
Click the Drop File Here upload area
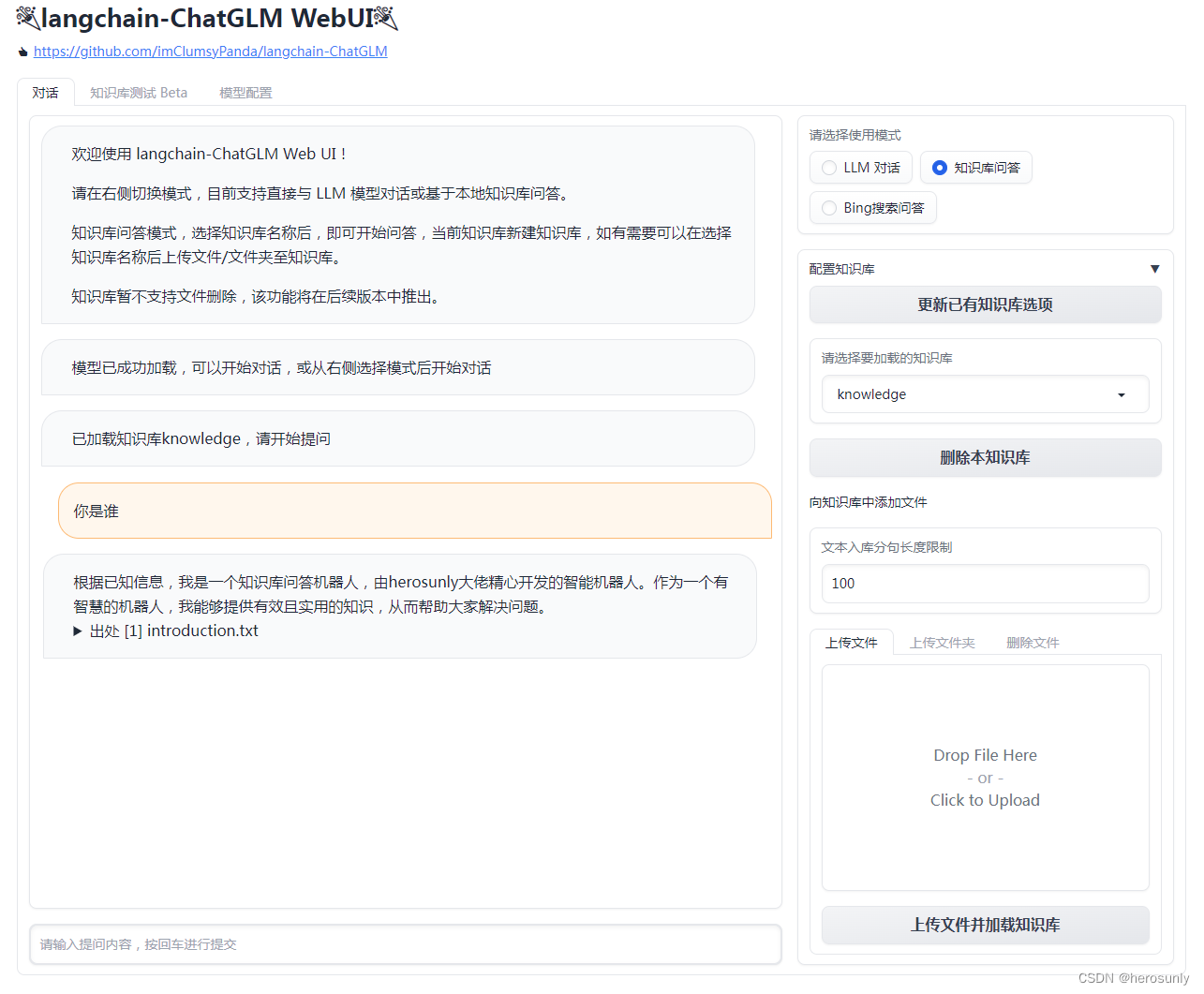tap(985, 778)
